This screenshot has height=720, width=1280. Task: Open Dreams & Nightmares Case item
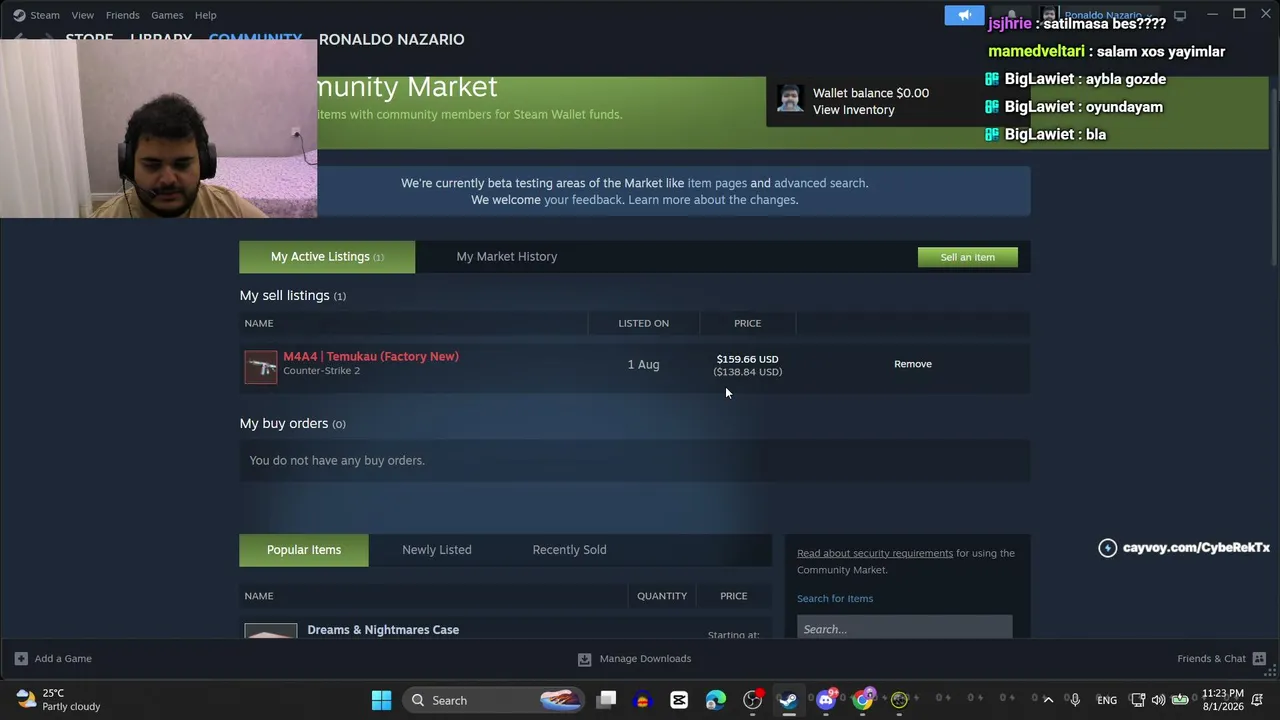tap(383, 630)
